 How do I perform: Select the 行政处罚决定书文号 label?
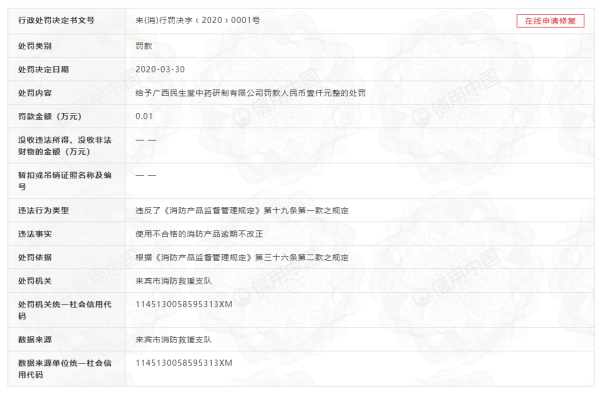point(56,20)
